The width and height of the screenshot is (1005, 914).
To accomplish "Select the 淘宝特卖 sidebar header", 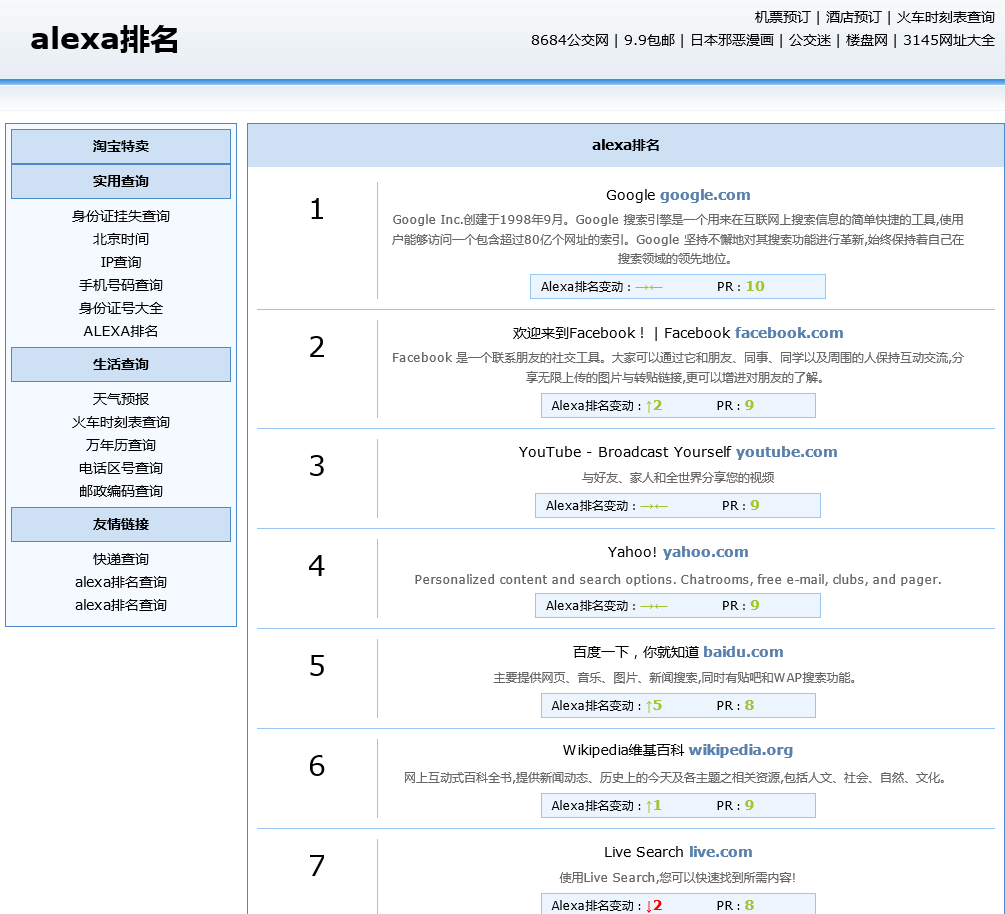I will tap(120, 146).
